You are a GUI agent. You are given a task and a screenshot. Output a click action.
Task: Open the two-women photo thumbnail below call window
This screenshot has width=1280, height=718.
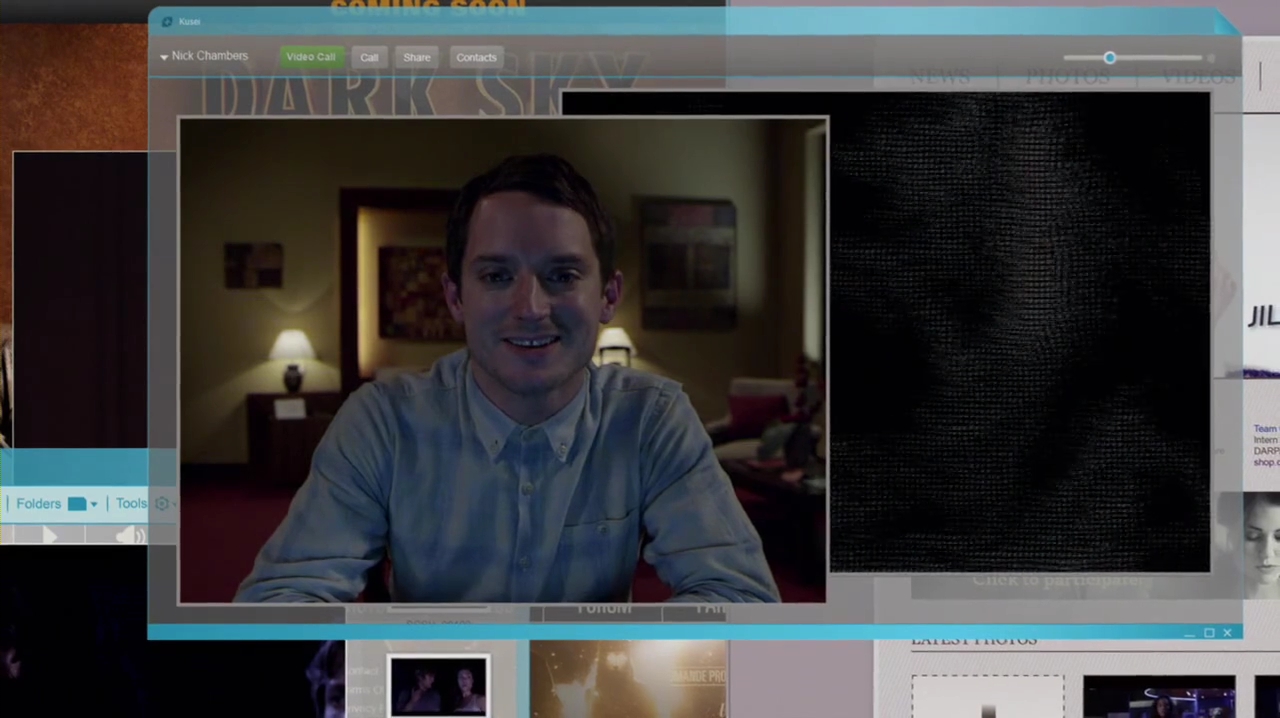point(439,686)
